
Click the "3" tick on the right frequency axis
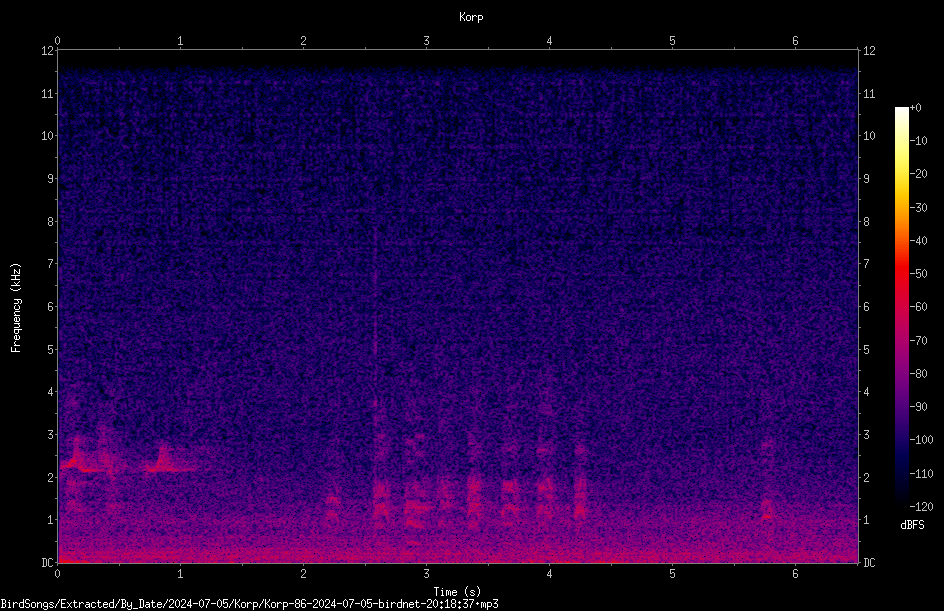pos(866,435)
